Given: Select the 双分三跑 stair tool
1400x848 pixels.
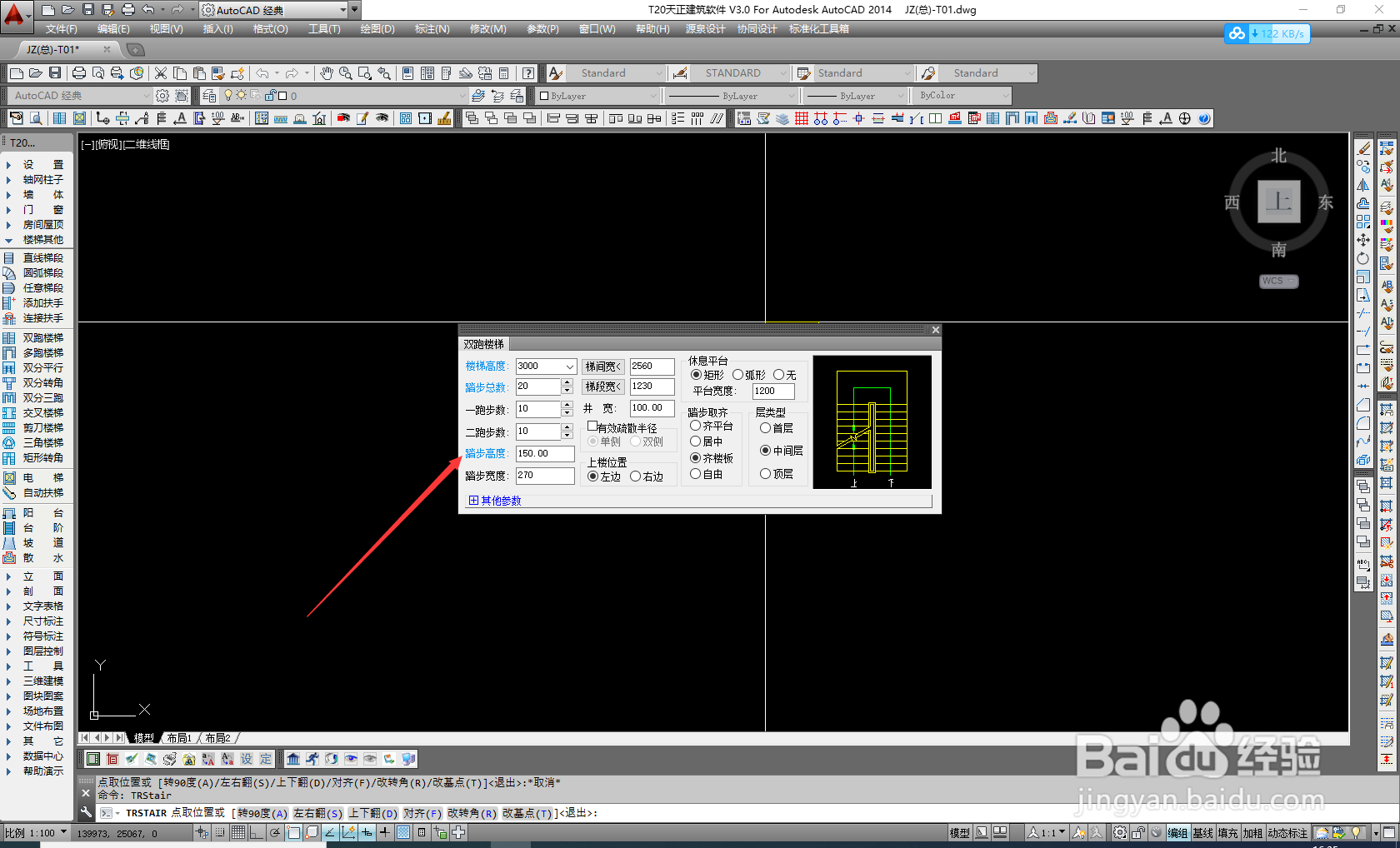Looking at the screenshot, I should 34,398.
